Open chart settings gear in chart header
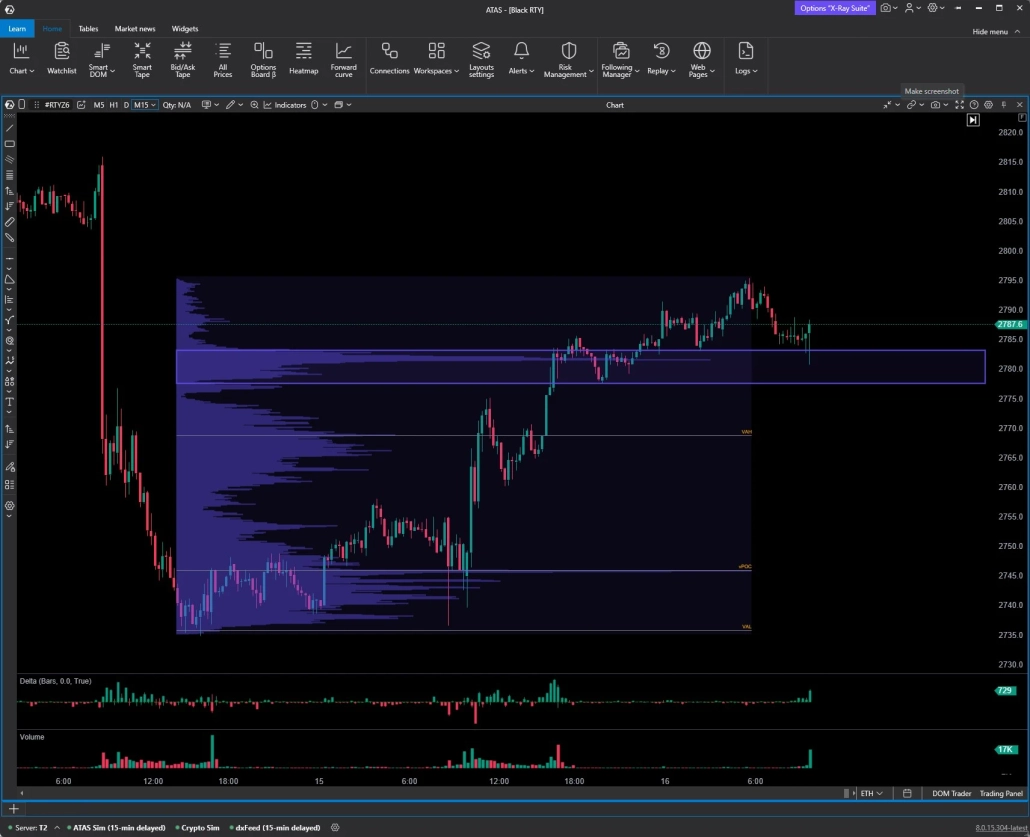The width and height of the screenshot is (1030, 837). [989, 105]
